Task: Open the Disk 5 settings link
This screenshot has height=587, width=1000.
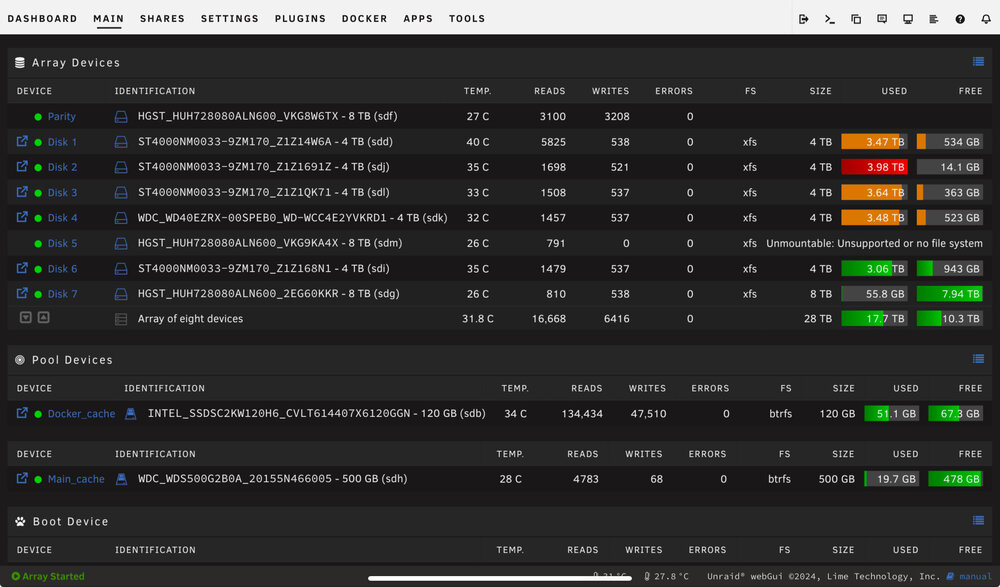Action: 62,243
